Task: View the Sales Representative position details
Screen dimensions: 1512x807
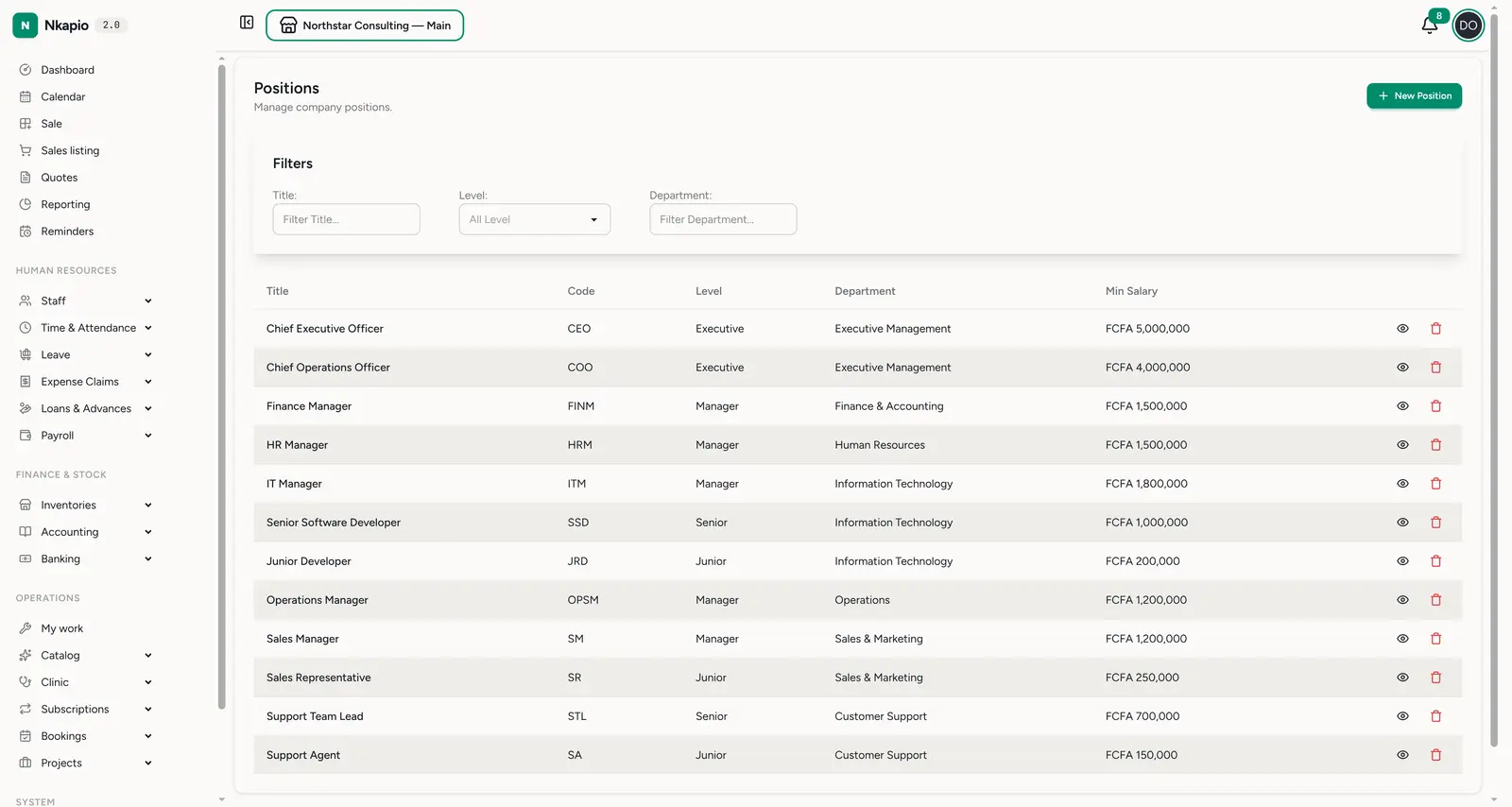Action: pyautogui.click(x=1402, y=678)
